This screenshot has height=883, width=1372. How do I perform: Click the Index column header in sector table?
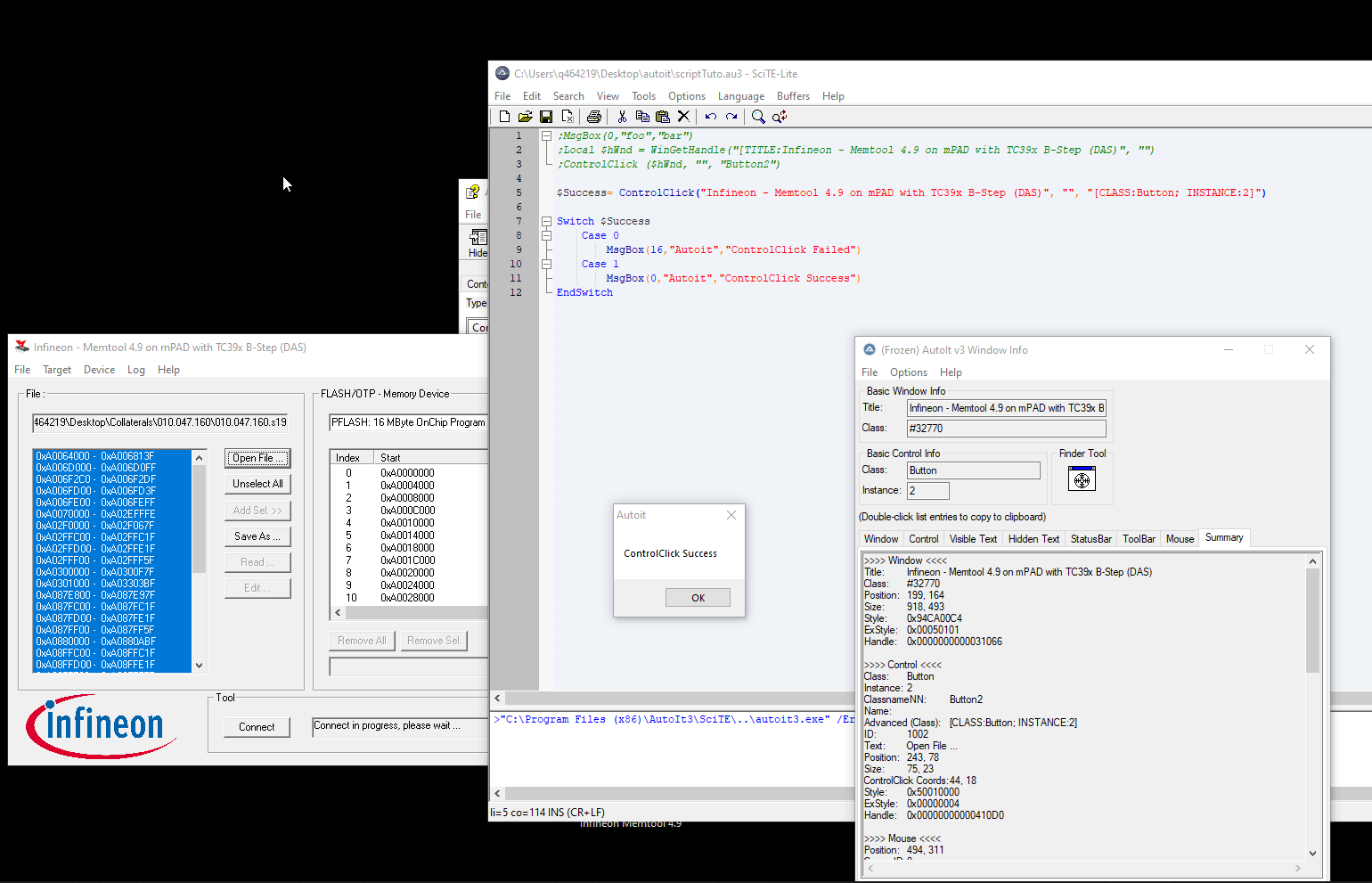(x=352, y=458)
